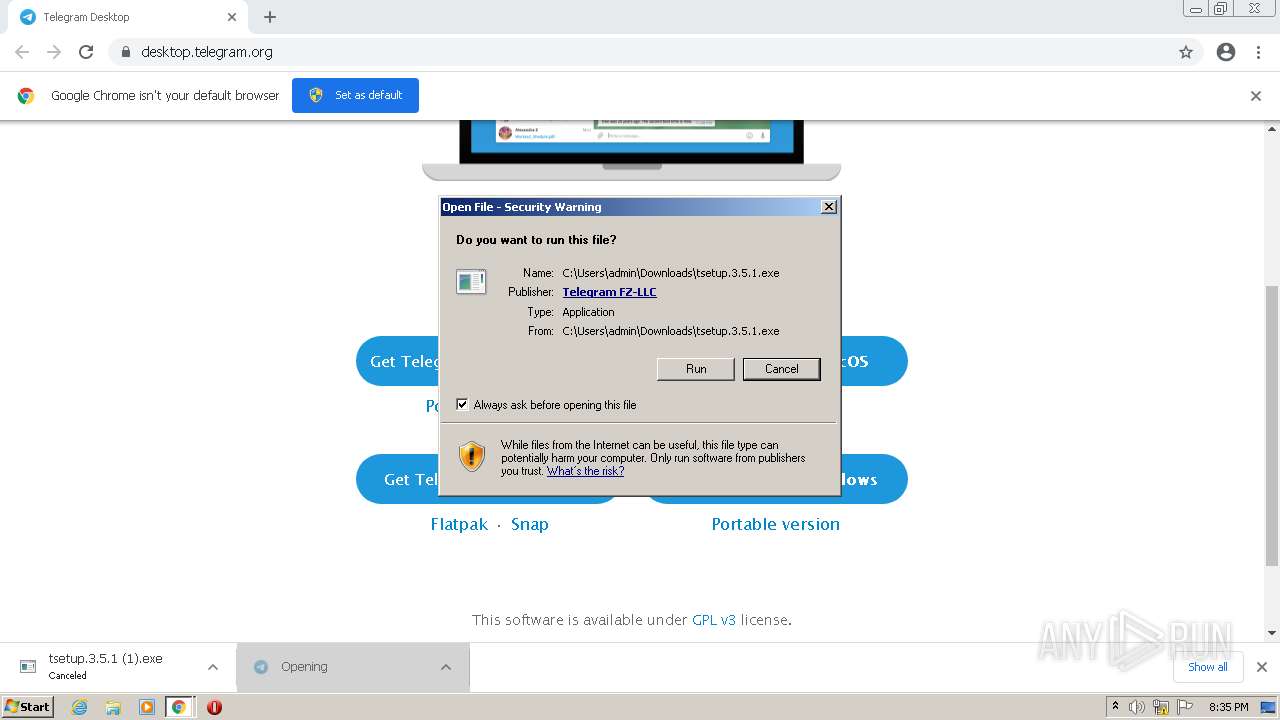
Task: Click the browser back arrow
Action: pyautogui.click(x=22, y=52)
